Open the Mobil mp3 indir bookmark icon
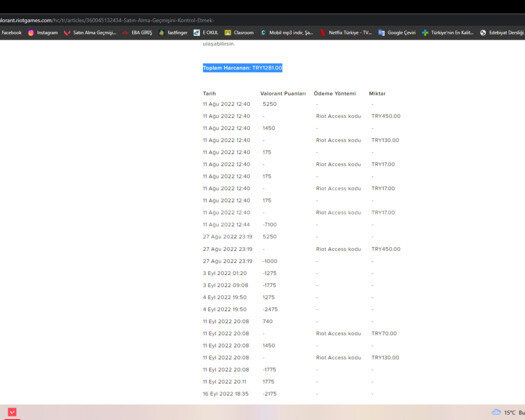This screenshot has width=525, height=420. 263,32
